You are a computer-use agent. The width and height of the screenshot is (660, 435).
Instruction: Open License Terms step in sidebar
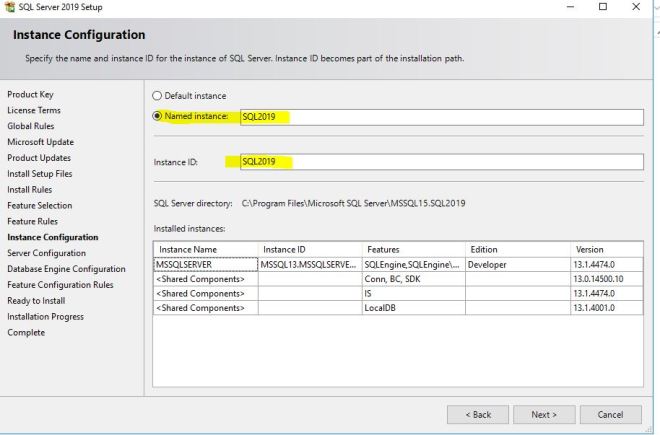[34, 110]
